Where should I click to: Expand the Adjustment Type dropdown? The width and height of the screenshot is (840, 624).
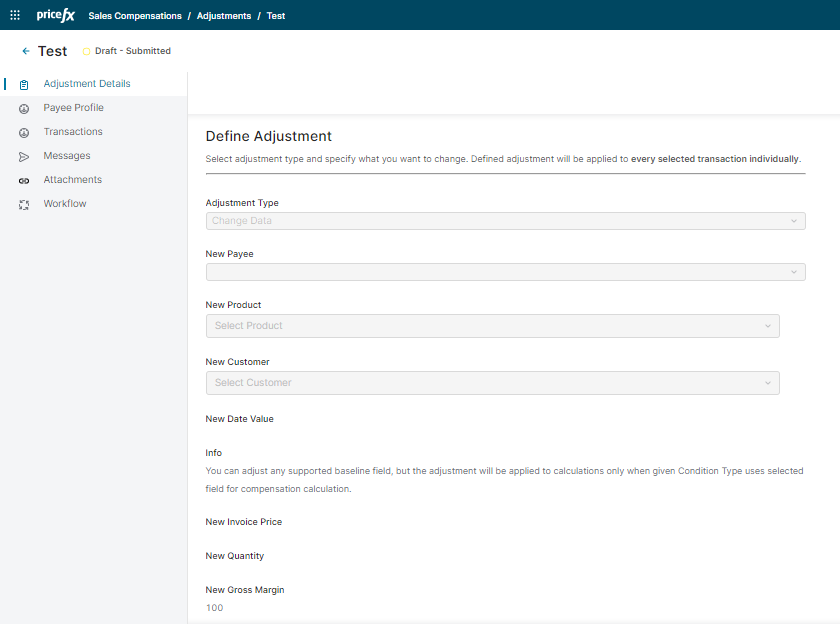pyautogui.click(x=505, y=221)
